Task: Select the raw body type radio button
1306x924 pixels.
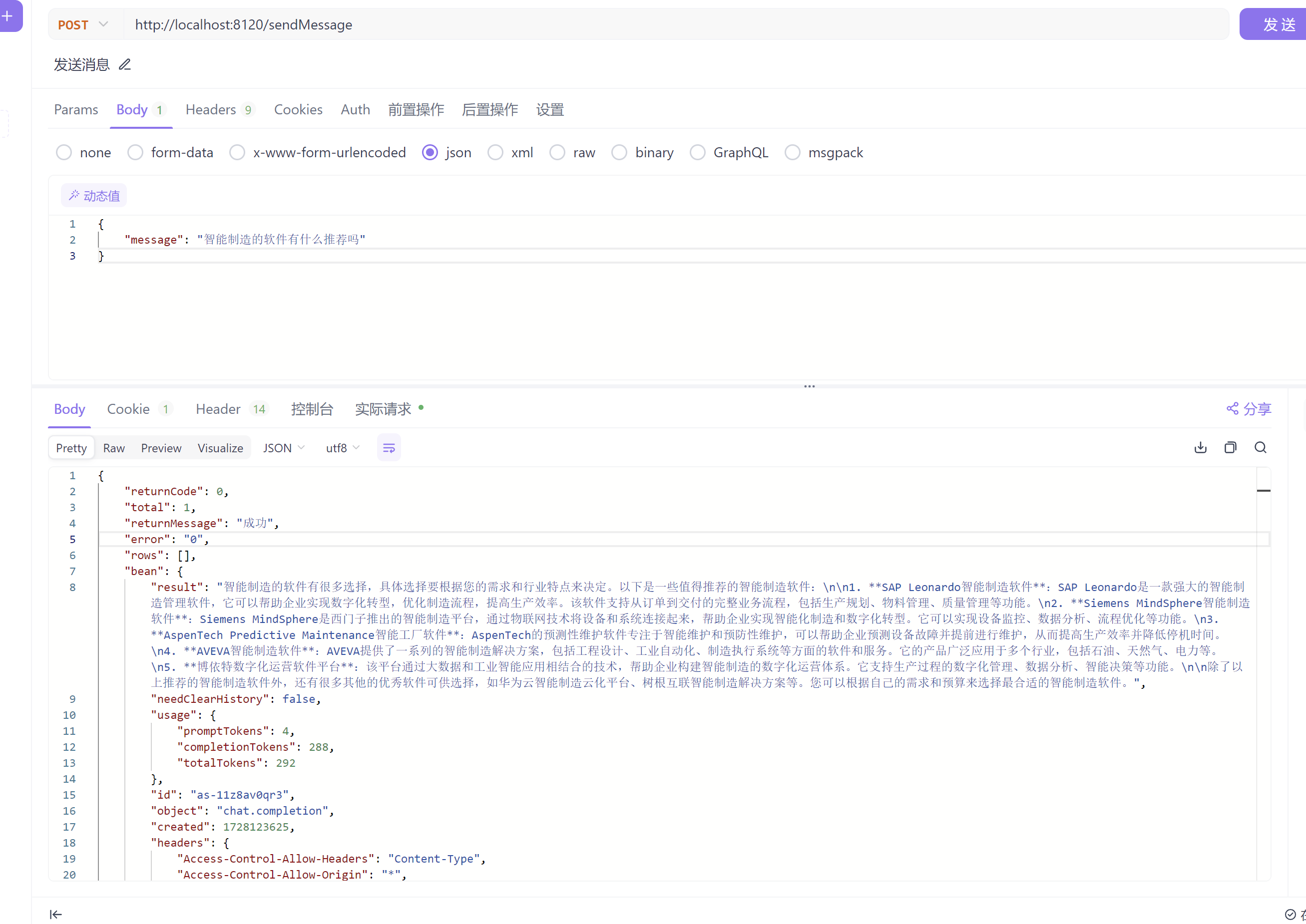Action: click(558, 152)
